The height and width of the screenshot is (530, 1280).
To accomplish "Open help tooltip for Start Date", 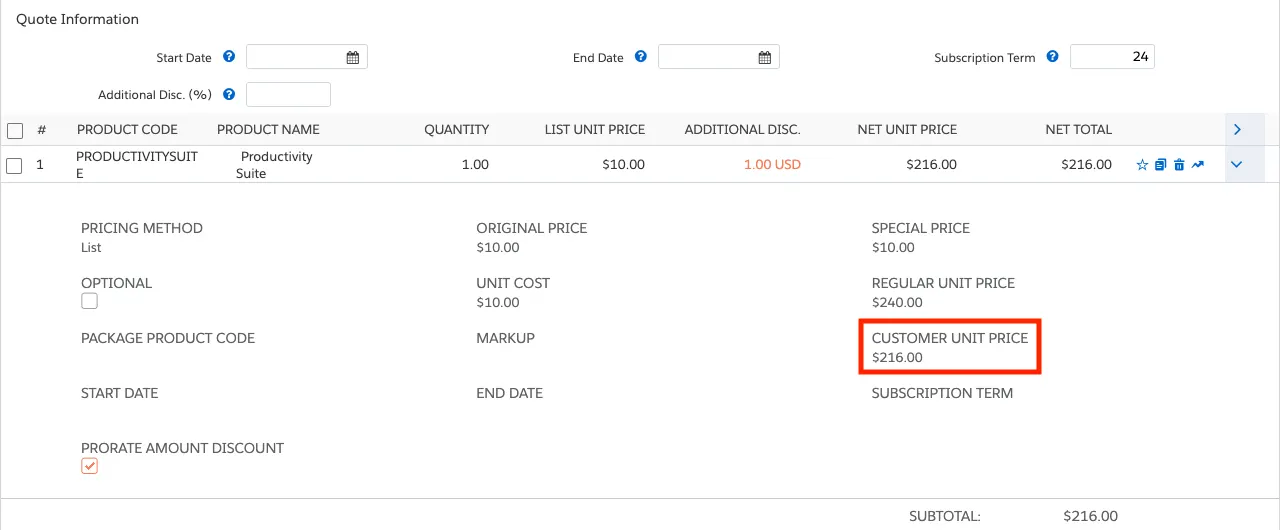I will click(x=229, y=57).
